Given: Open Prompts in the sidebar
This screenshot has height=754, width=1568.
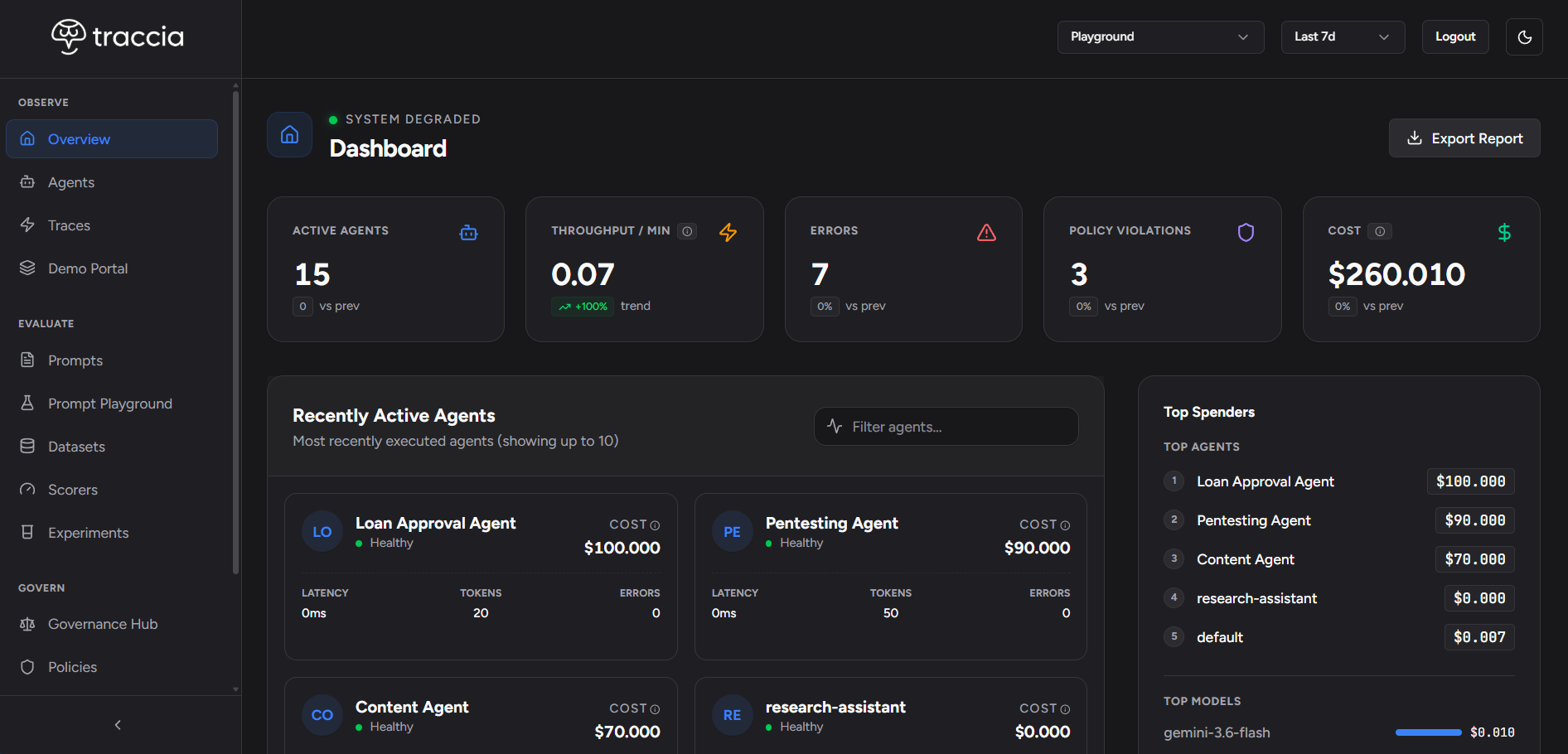Looking at the screenshot, I should (x=112, y=360).
